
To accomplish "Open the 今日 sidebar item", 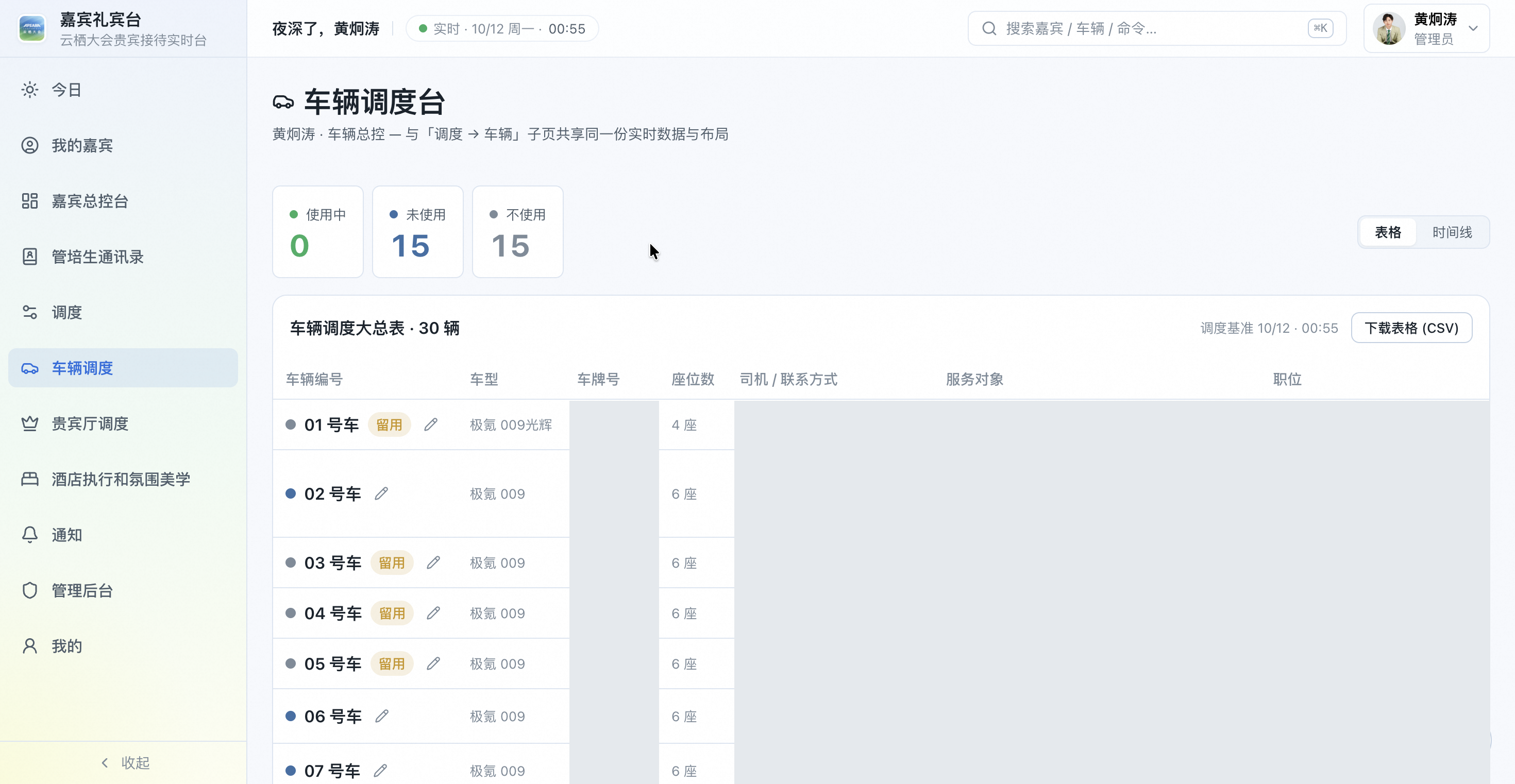I will [x=123, y=90].
